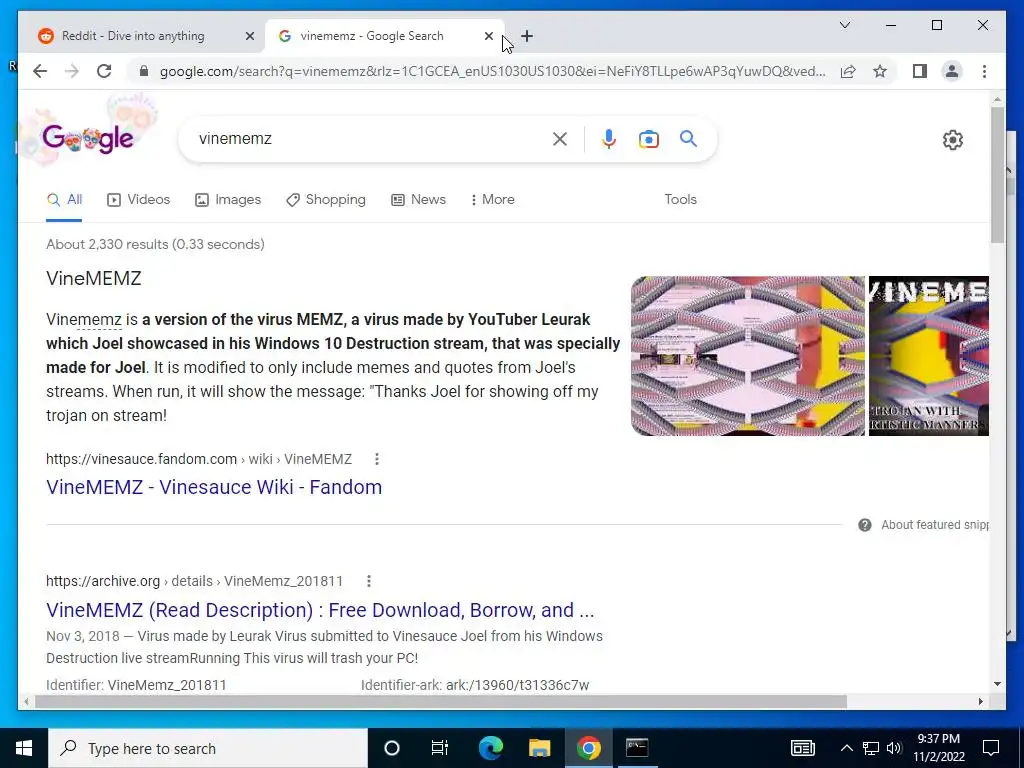
Task: Select the All results tab
Action: [x=64, y=200]
